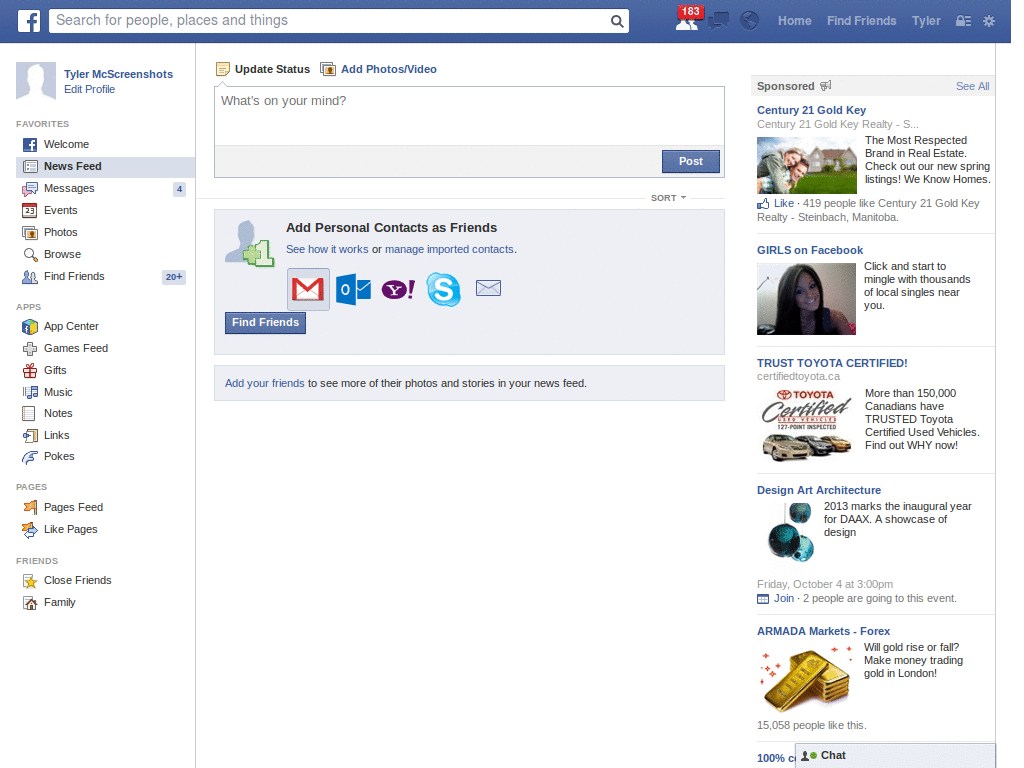This screenshot has height=768, width=1024.
Task: Click the Find Friends button in contacts box
Action: (x=265, y=323)
